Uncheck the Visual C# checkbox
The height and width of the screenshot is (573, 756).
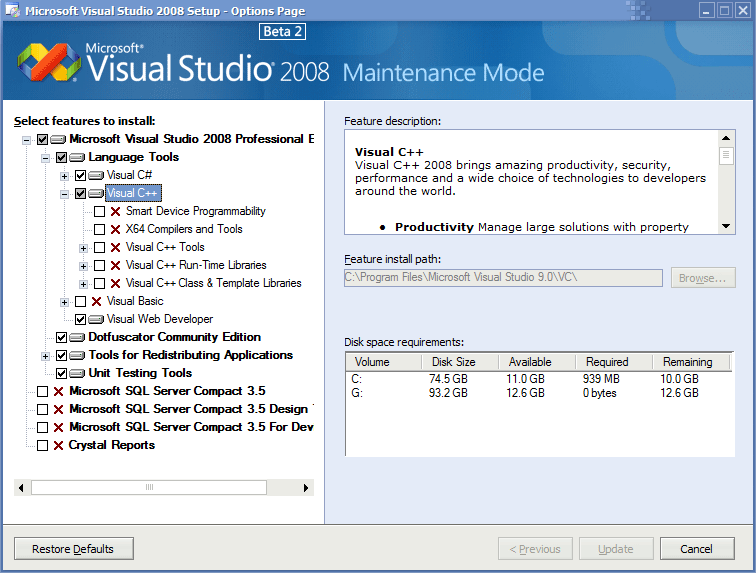click(81, 175)
